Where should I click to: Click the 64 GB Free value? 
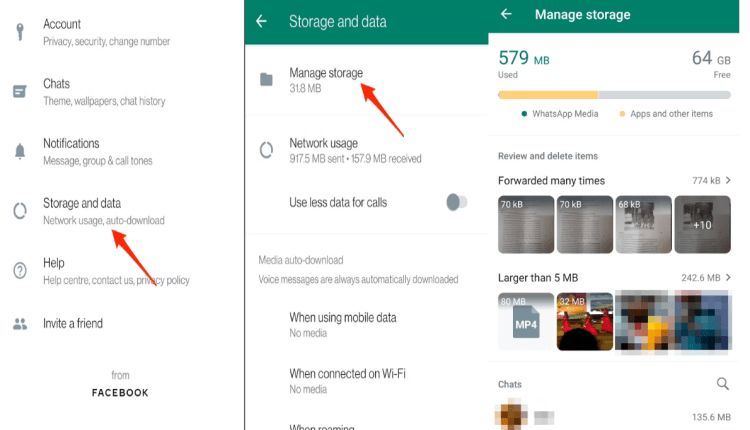coord(711,58)
